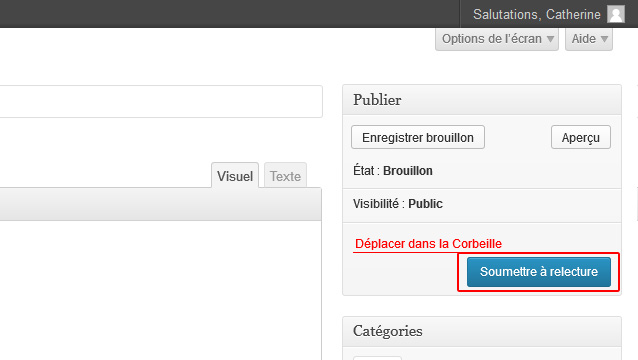Click the empty area of the dark admin bar
This screenshot has width=638, height=360.
228,14
